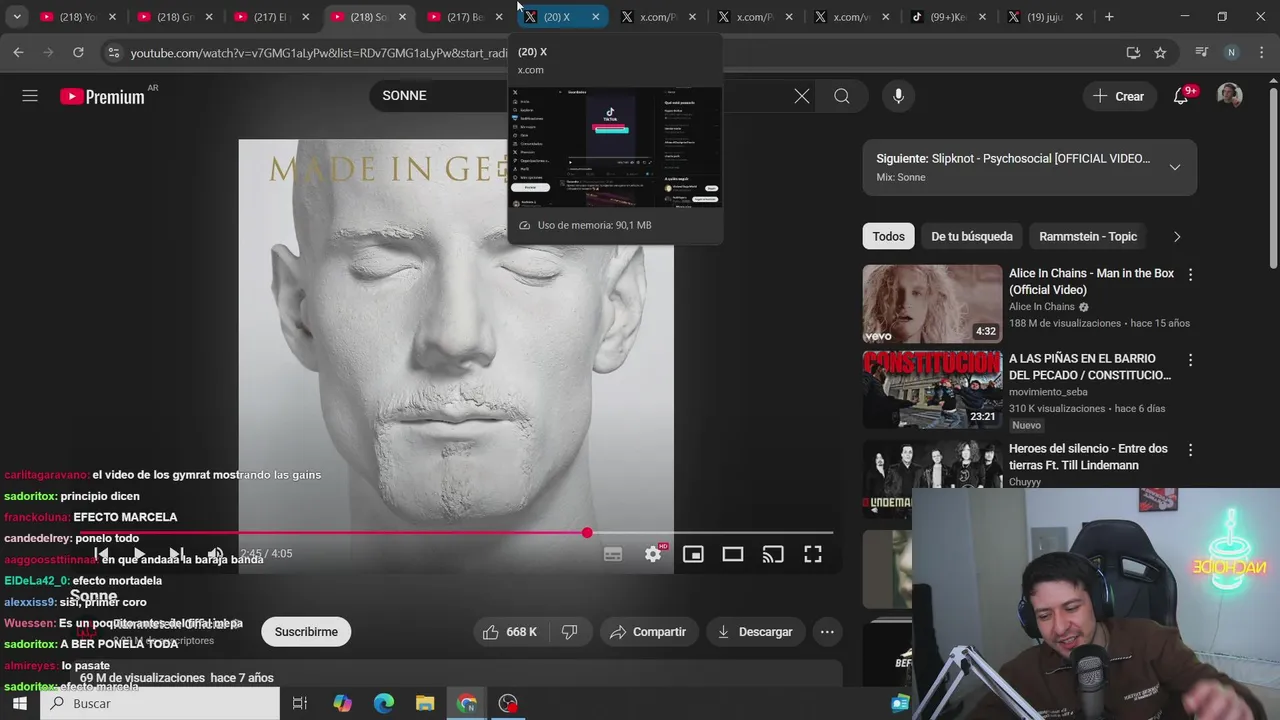The width and height of the screenshot is (1280, 720).
Task: Submit search with the magnifier icon
Action: coord(842,96)
